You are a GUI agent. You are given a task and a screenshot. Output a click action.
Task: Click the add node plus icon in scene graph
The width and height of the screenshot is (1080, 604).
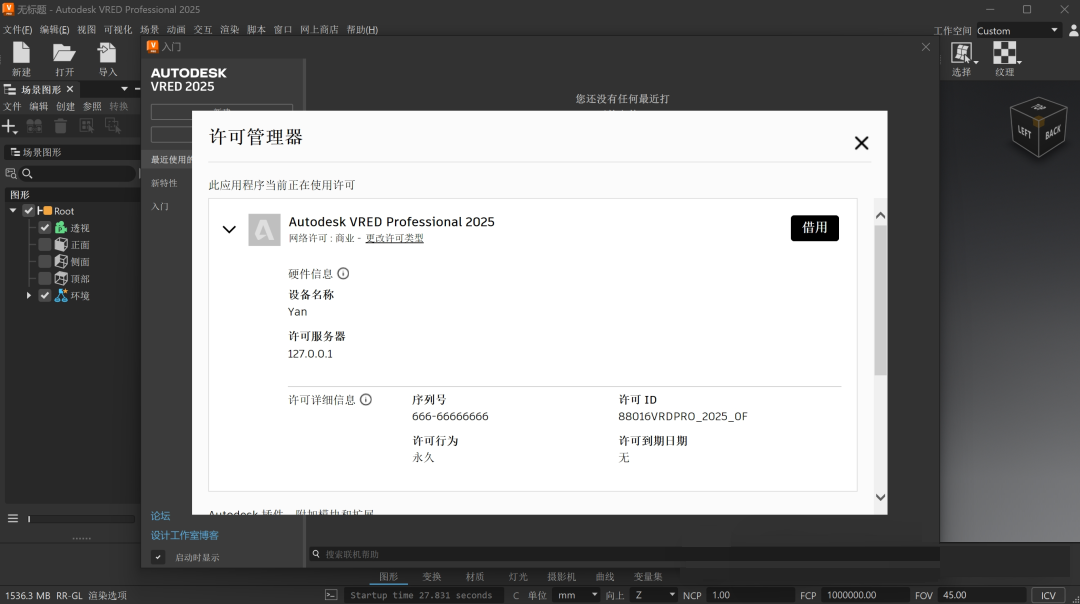tap(10, 125)
